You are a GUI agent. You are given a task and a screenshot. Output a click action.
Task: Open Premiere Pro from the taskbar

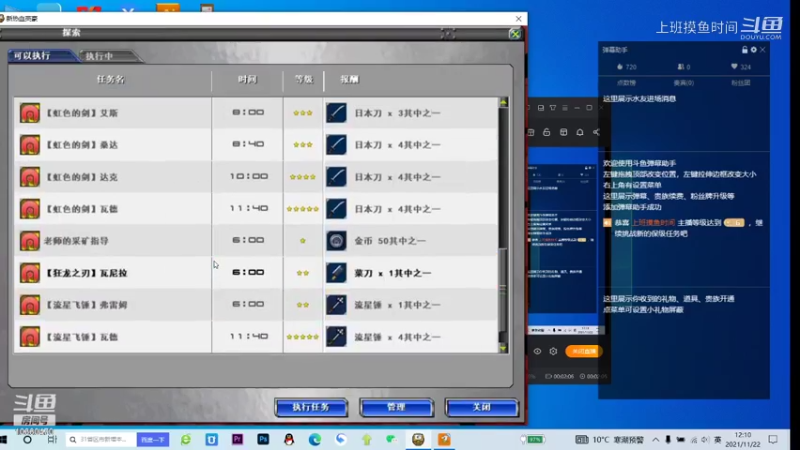[x=237, y=439]
